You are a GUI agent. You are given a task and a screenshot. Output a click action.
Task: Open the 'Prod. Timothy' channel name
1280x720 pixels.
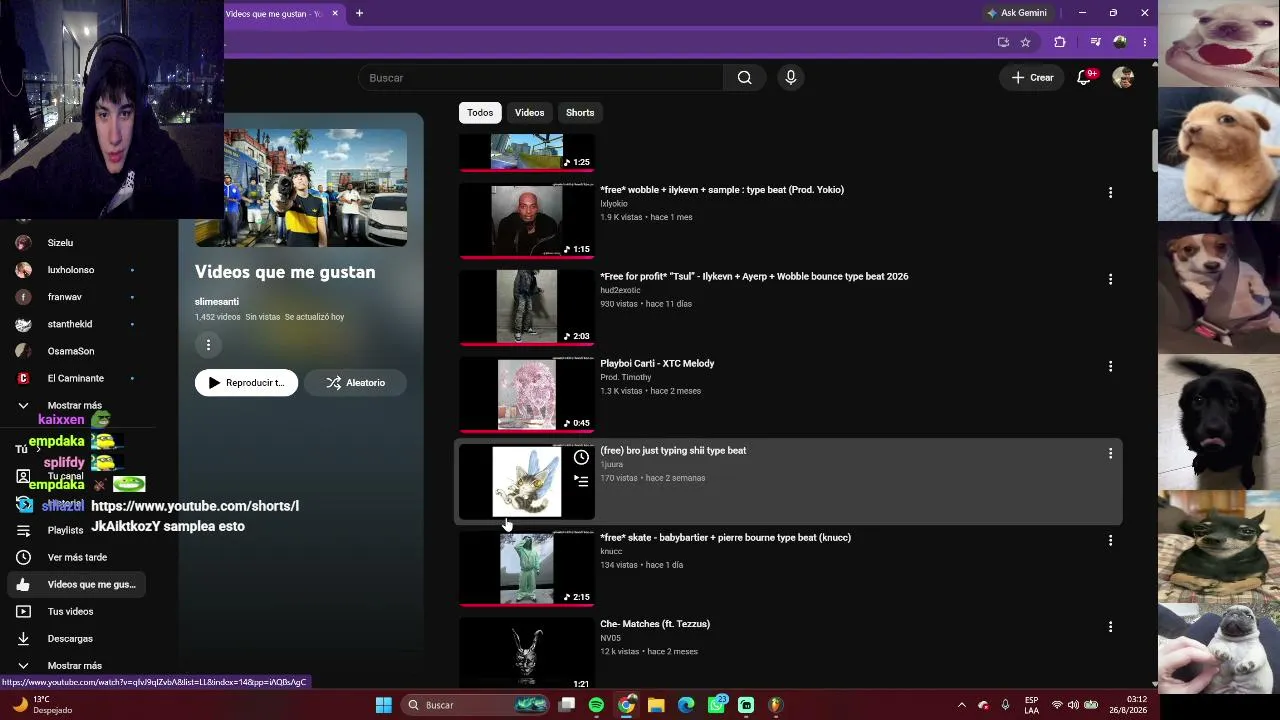point(626,377)
